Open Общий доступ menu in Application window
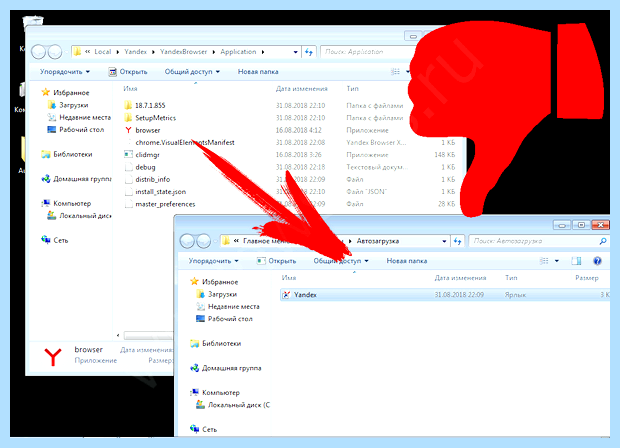The height and width of the screenshot is (448, 620). coord(192,72)
